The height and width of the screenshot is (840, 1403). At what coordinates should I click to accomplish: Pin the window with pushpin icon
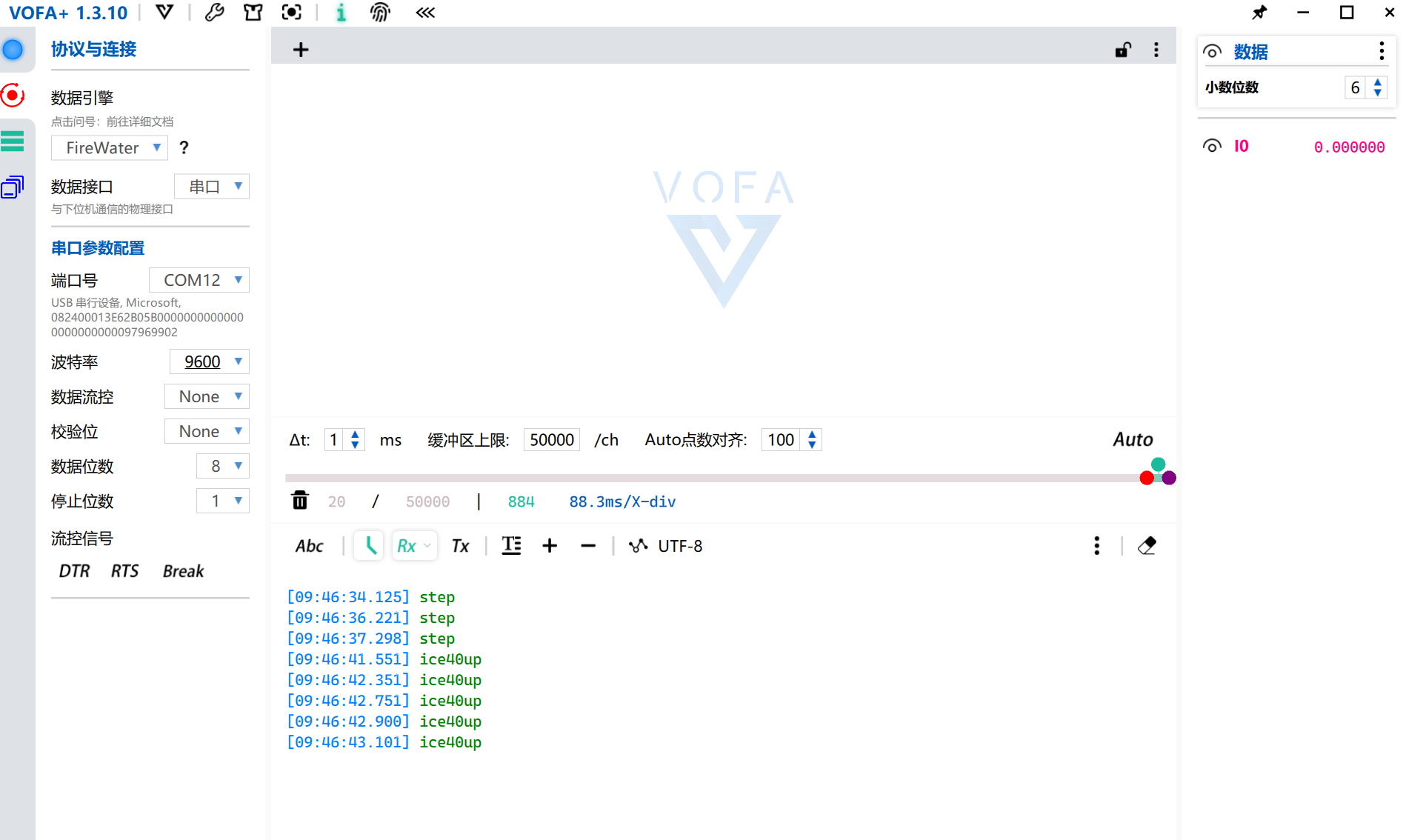pyautogui.click(x=1259, y=13)
